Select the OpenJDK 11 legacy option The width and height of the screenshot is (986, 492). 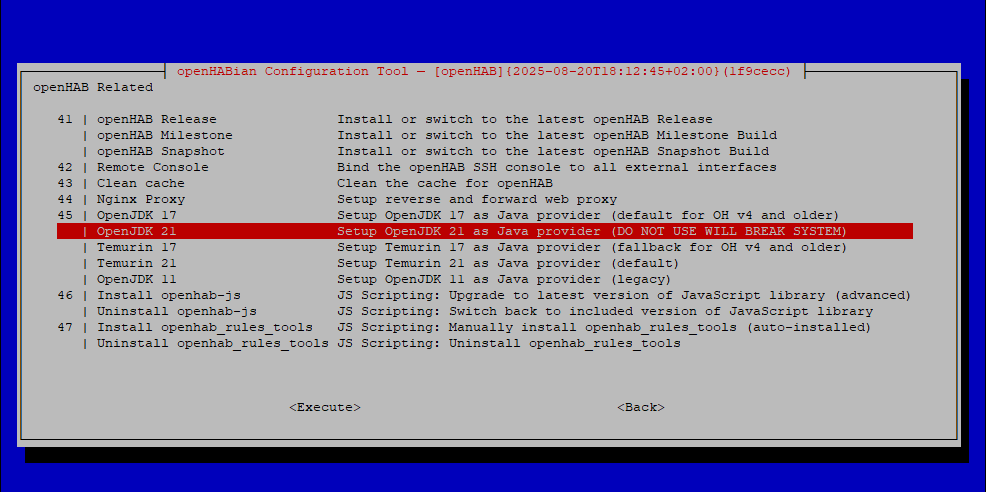(484, 279)
